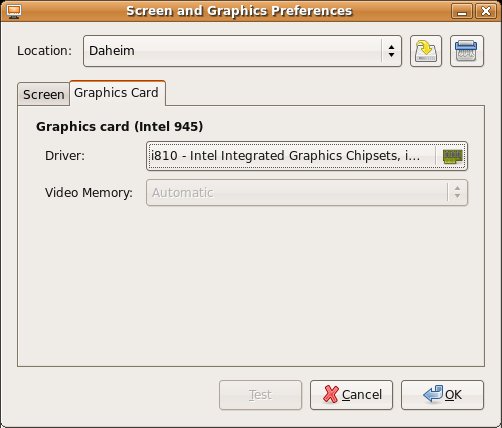502x428 pixels.
Task: Click the Test button
Action: pyautogui.click(x=260, y=395)
